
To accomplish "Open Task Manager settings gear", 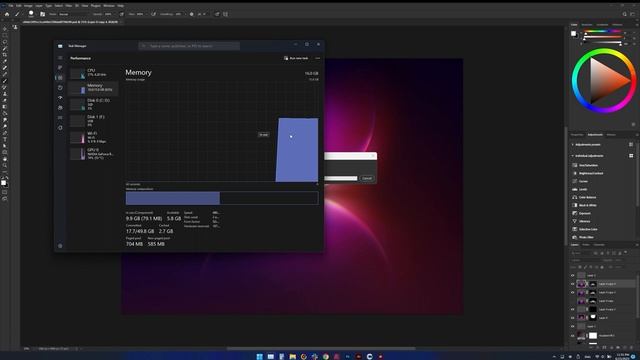I will 60,246.
